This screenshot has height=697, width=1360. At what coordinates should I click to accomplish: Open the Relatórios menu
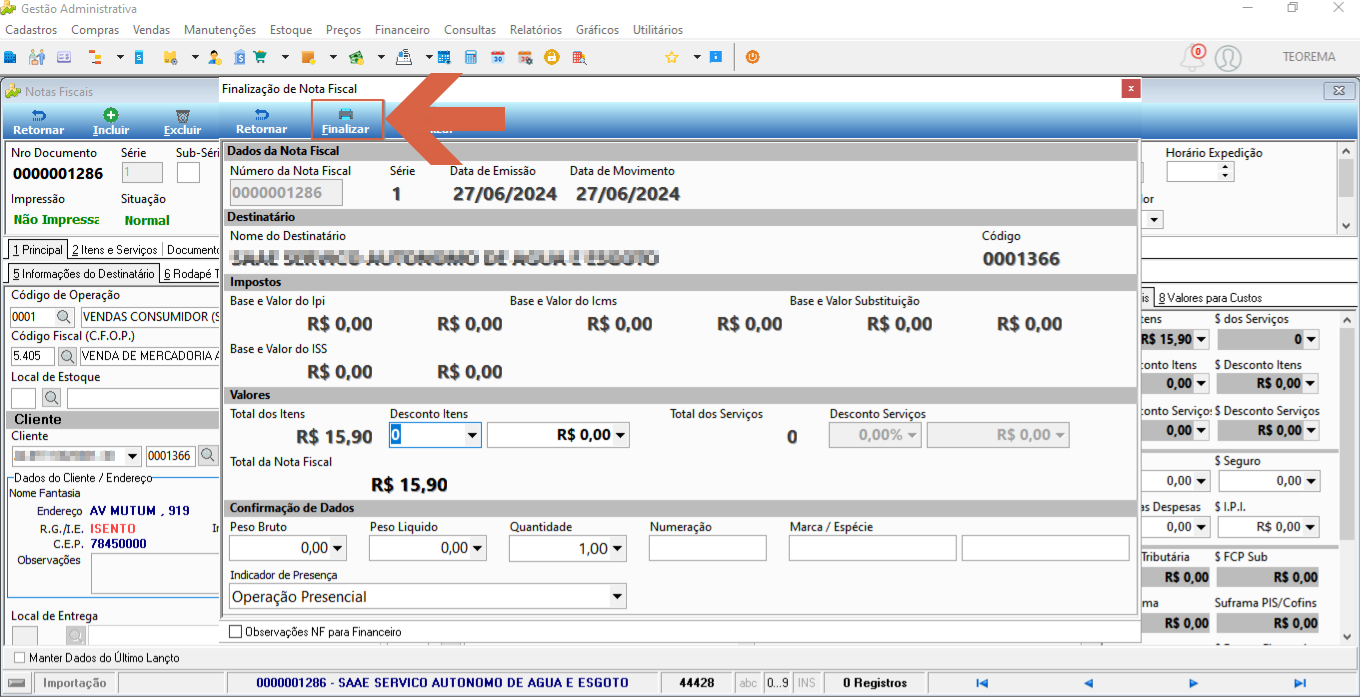point(536,30)
